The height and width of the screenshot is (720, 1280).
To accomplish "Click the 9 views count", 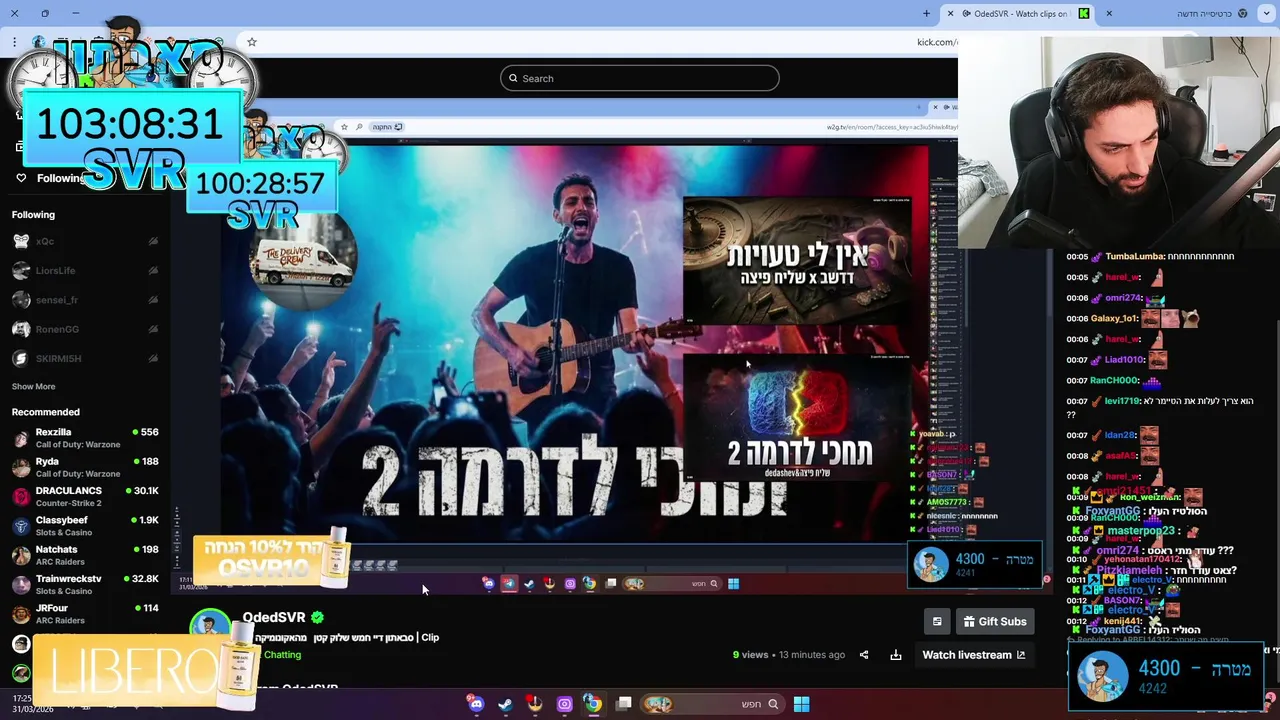I will (x=750, y=655).
